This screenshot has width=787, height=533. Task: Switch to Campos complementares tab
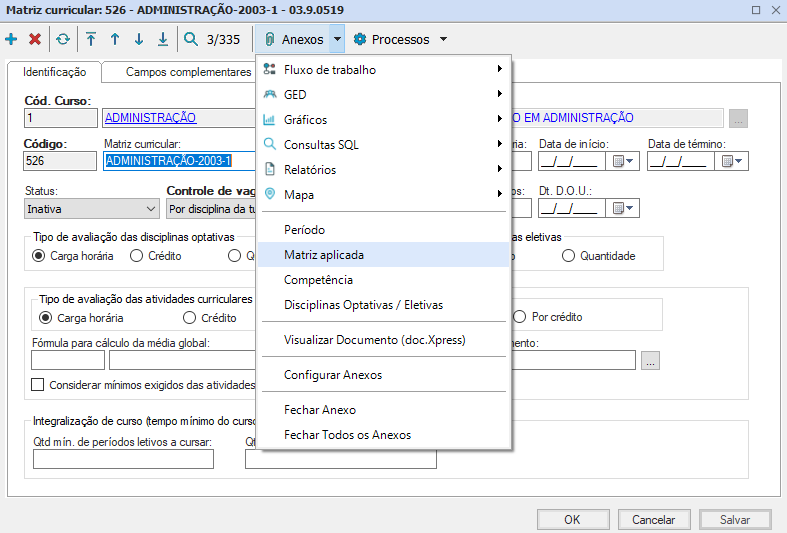[x=188, y=73]
